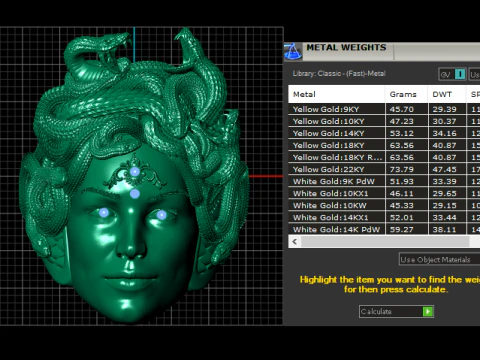
Task: Click the Metal column header
Action: click(x=336, y=94)
